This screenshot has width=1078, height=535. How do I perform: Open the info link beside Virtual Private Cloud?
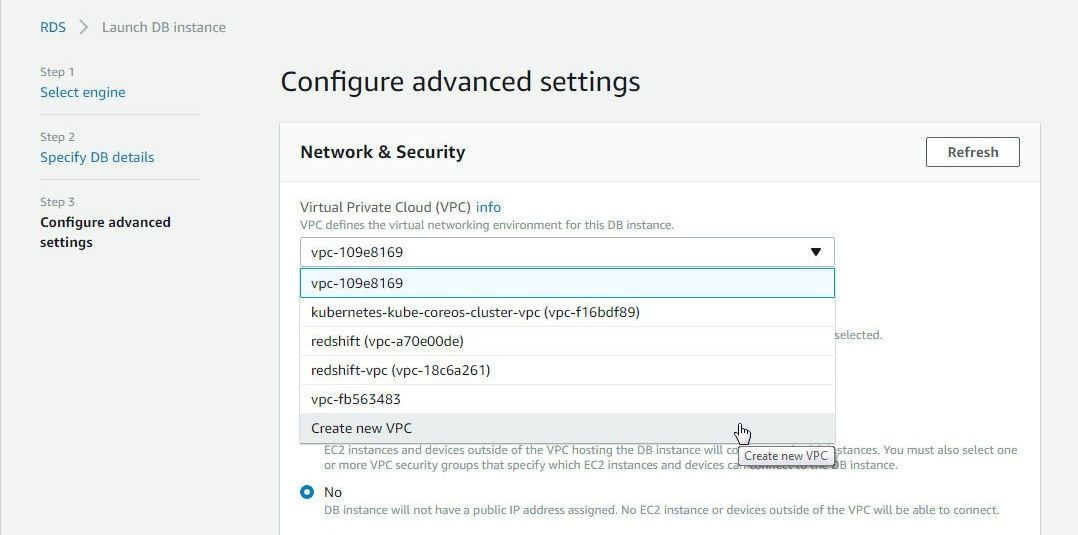pos(488,207)
